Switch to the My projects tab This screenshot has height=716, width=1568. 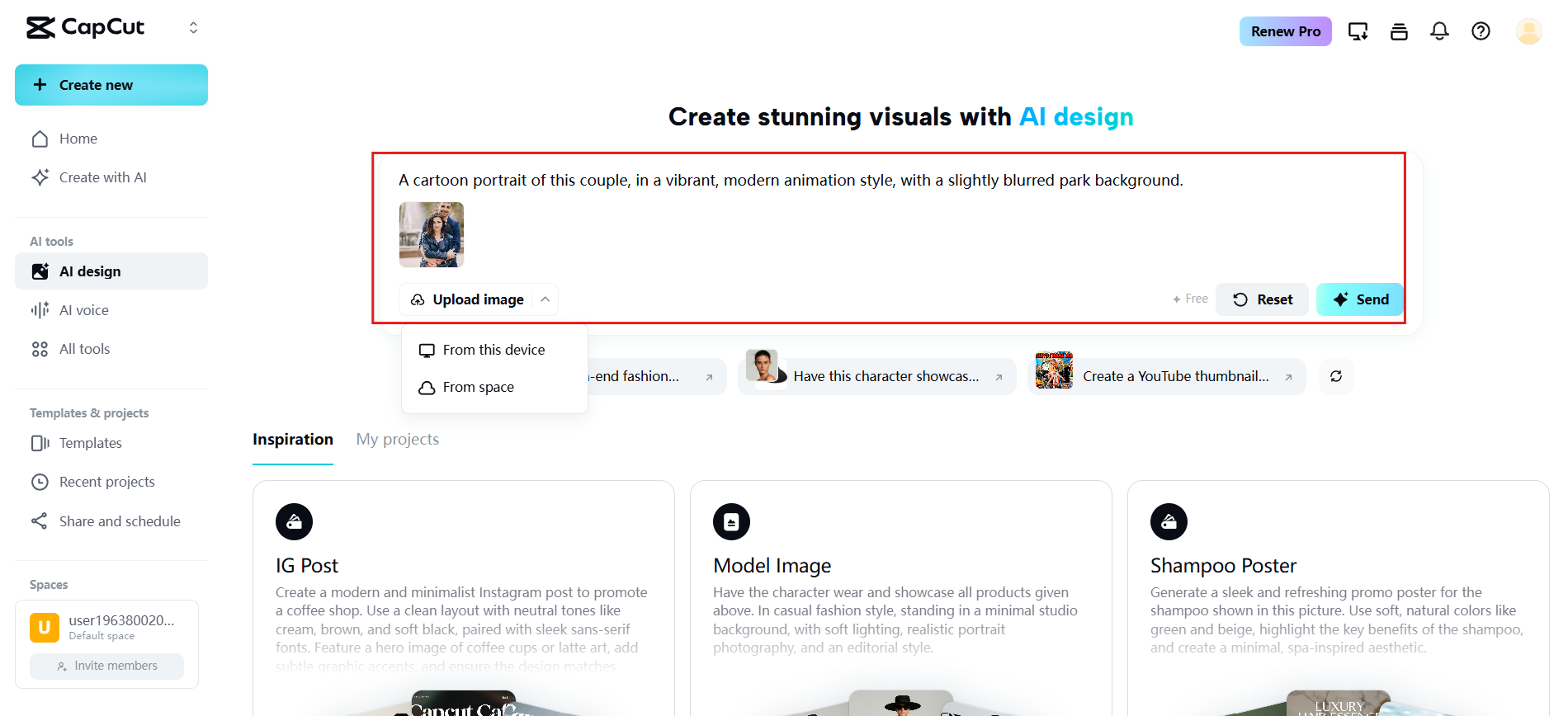point(397,440)
